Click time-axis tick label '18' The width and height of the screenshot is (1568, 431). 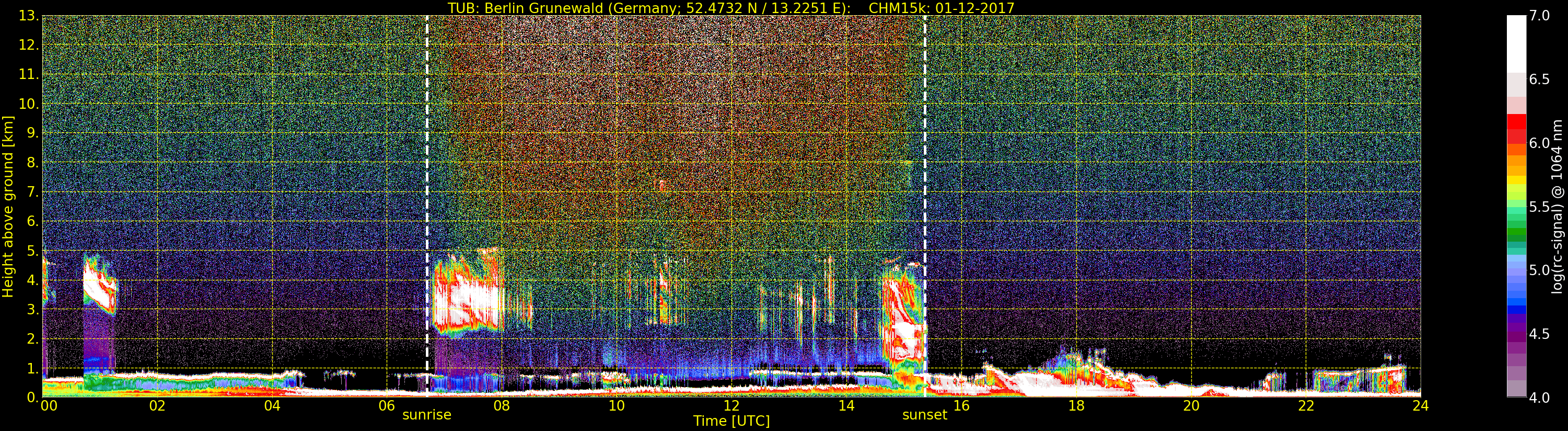[1076, 406]
